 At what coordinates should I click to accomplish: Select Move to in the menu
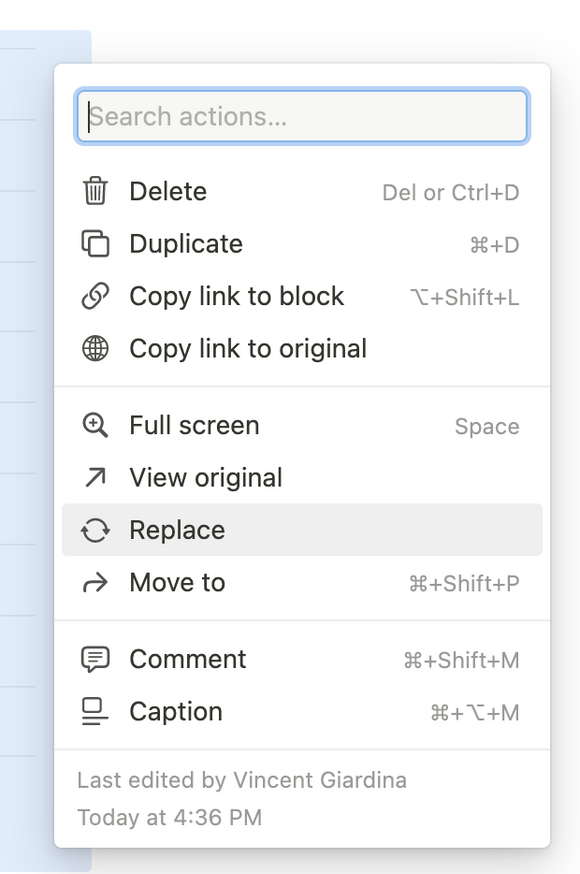pyautogui.click(x=177, y=582)
